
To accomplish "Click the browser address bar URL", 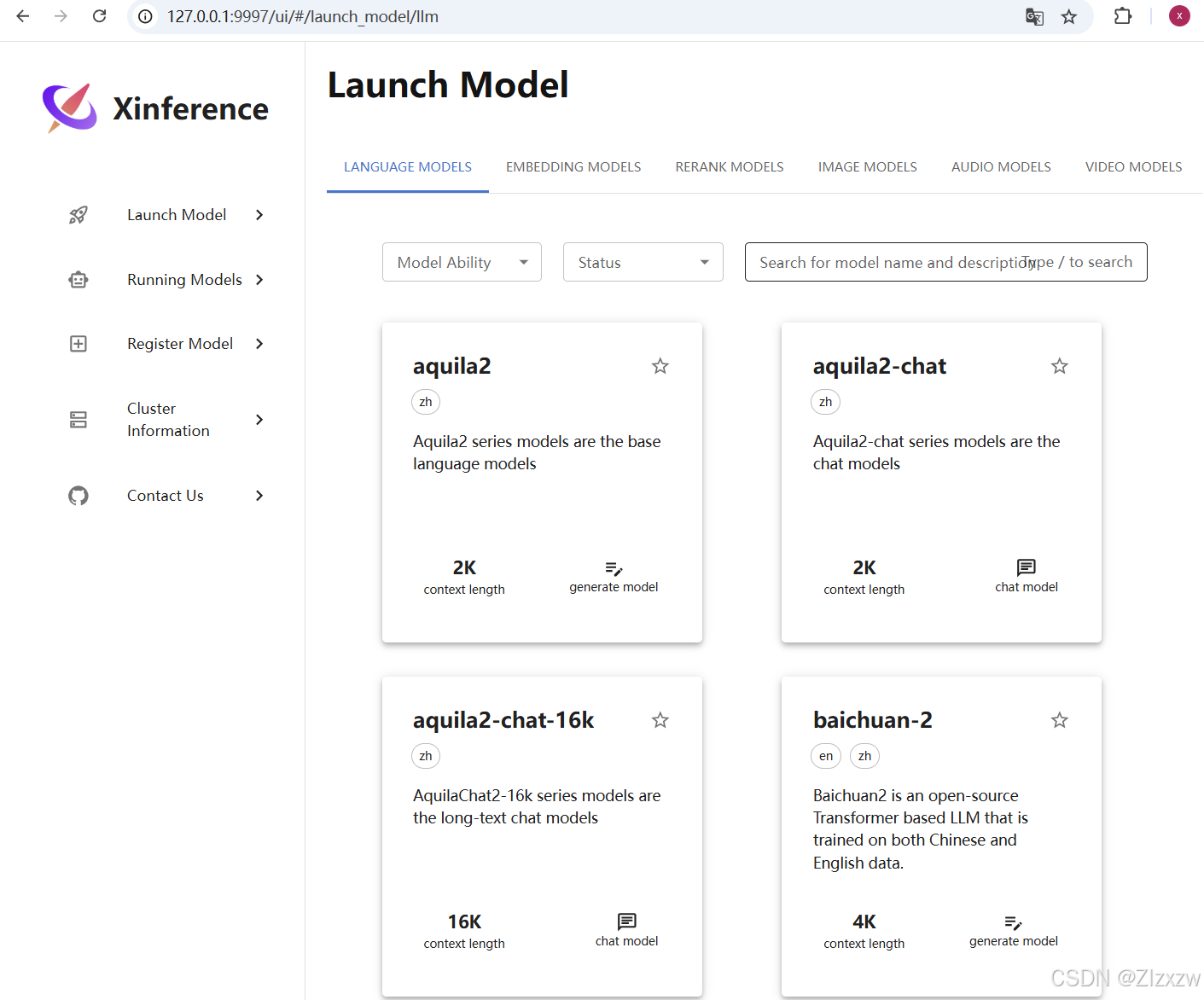I will click(x=303, y=16).
